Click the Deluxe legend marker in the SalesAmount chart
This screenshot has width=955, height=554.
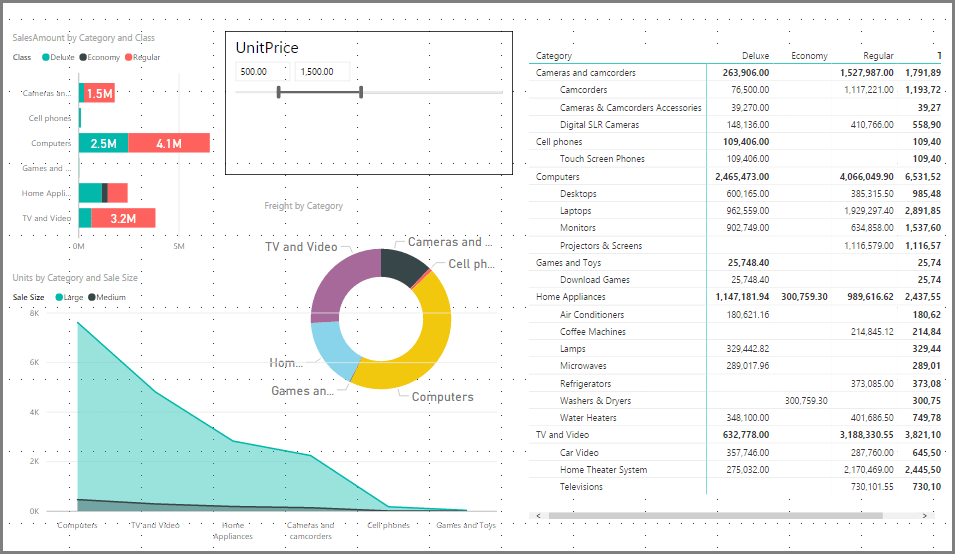(46, 57)
